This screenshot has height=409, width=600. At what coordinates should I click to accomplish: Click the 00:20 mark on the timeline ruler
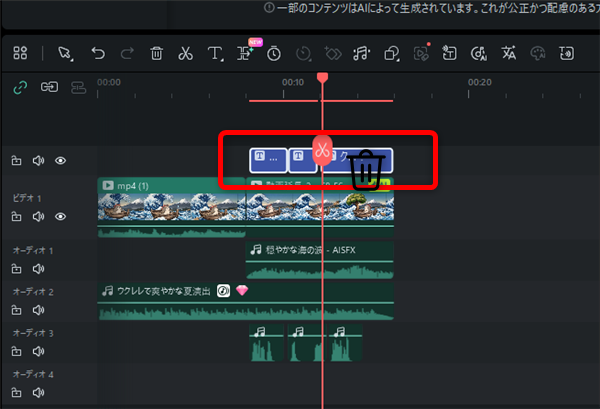[479, 83]
